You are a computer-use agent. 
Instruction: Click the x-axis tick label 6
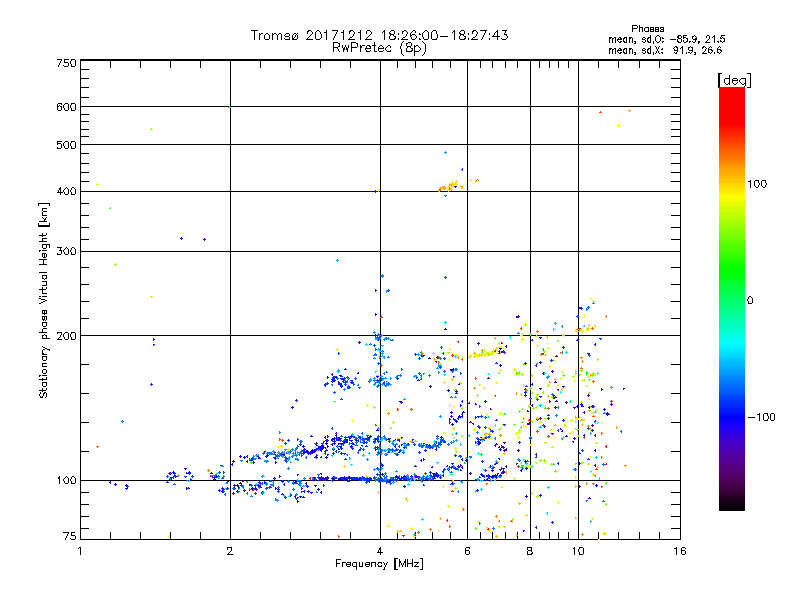click(467, 551)
